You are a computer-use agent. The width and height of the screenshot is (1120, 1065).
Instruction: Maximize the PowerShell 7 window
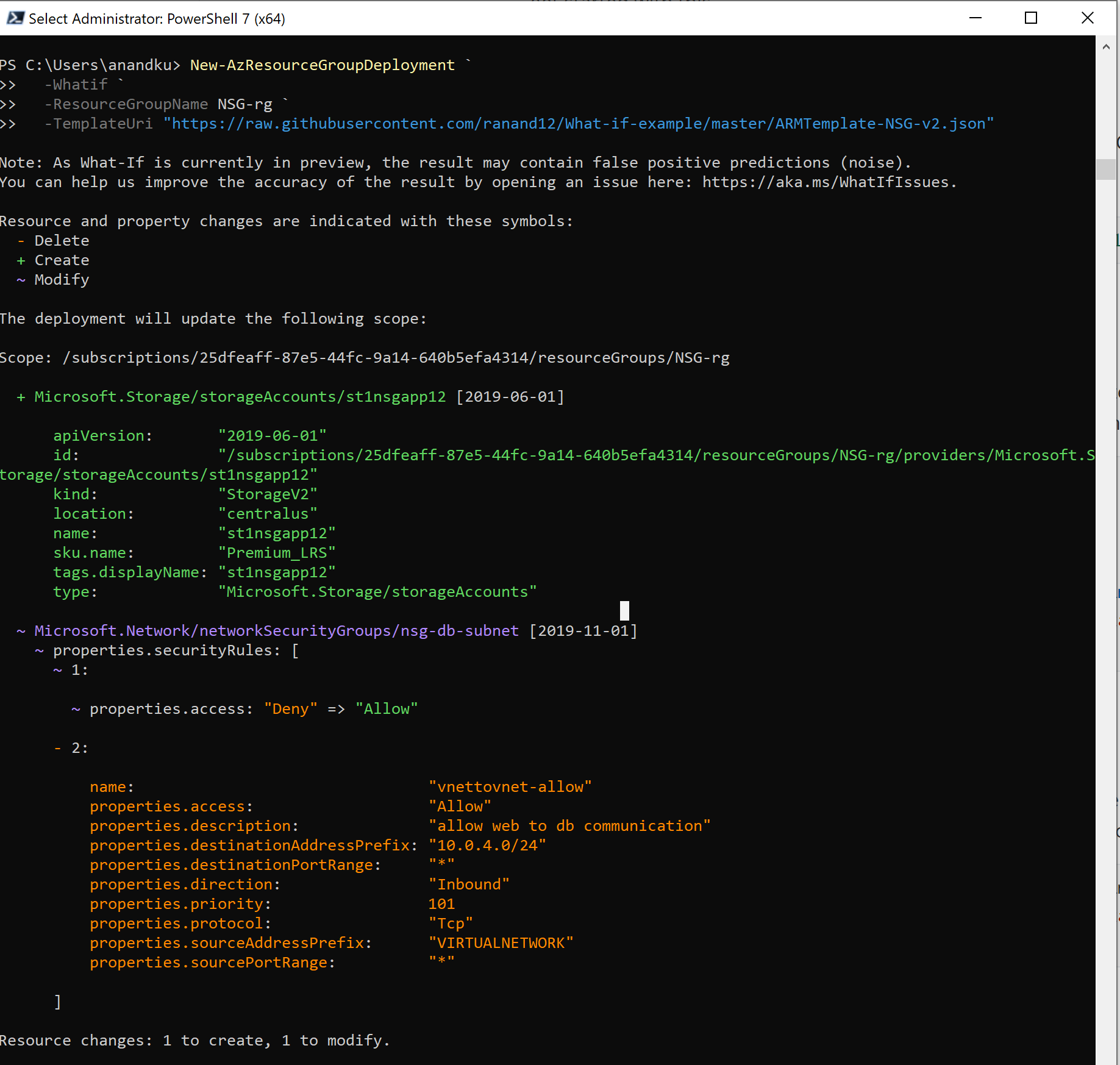point(1031,18)
